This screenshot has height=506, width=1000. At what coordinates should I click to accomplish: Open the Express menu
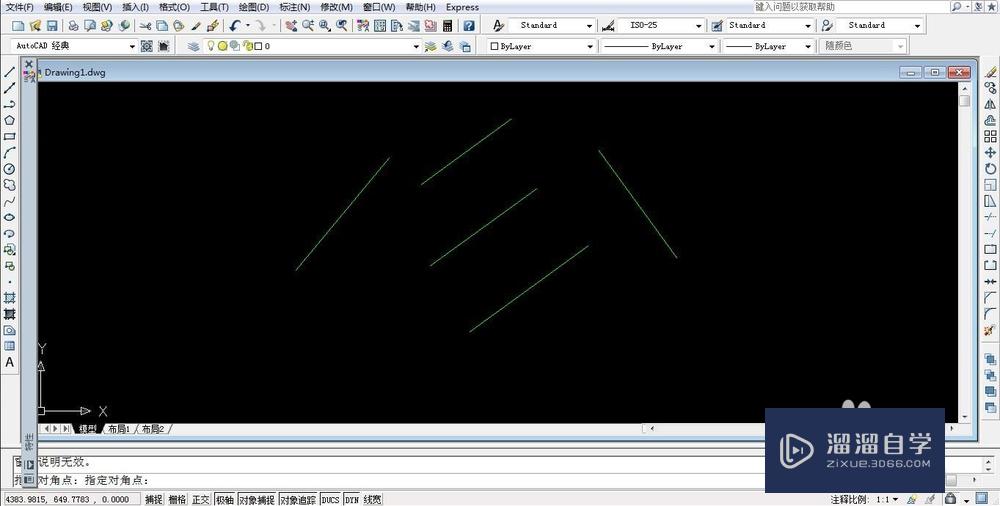click(x=462, y=7)
